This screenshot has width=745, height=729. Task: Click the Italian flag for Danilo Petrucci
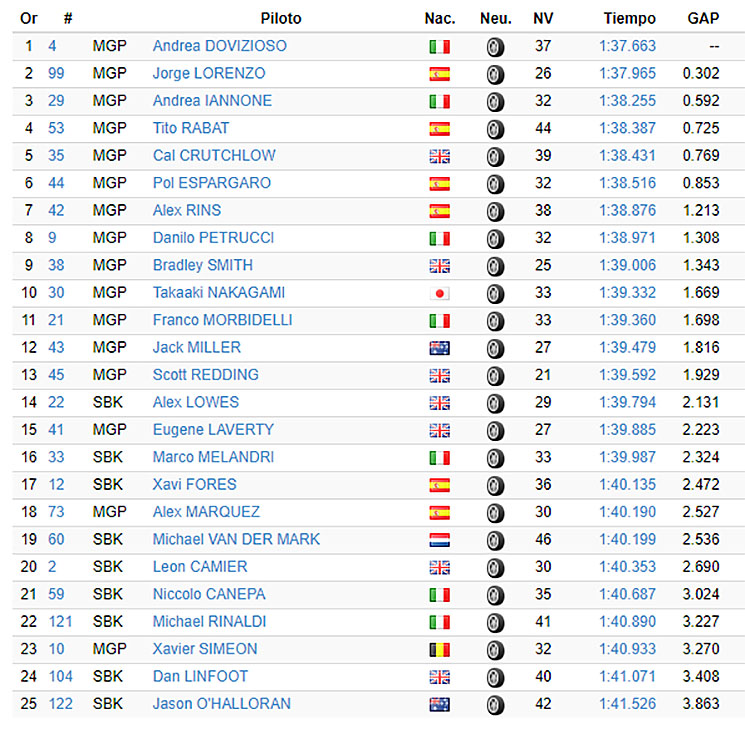click(x=439, y=239)
